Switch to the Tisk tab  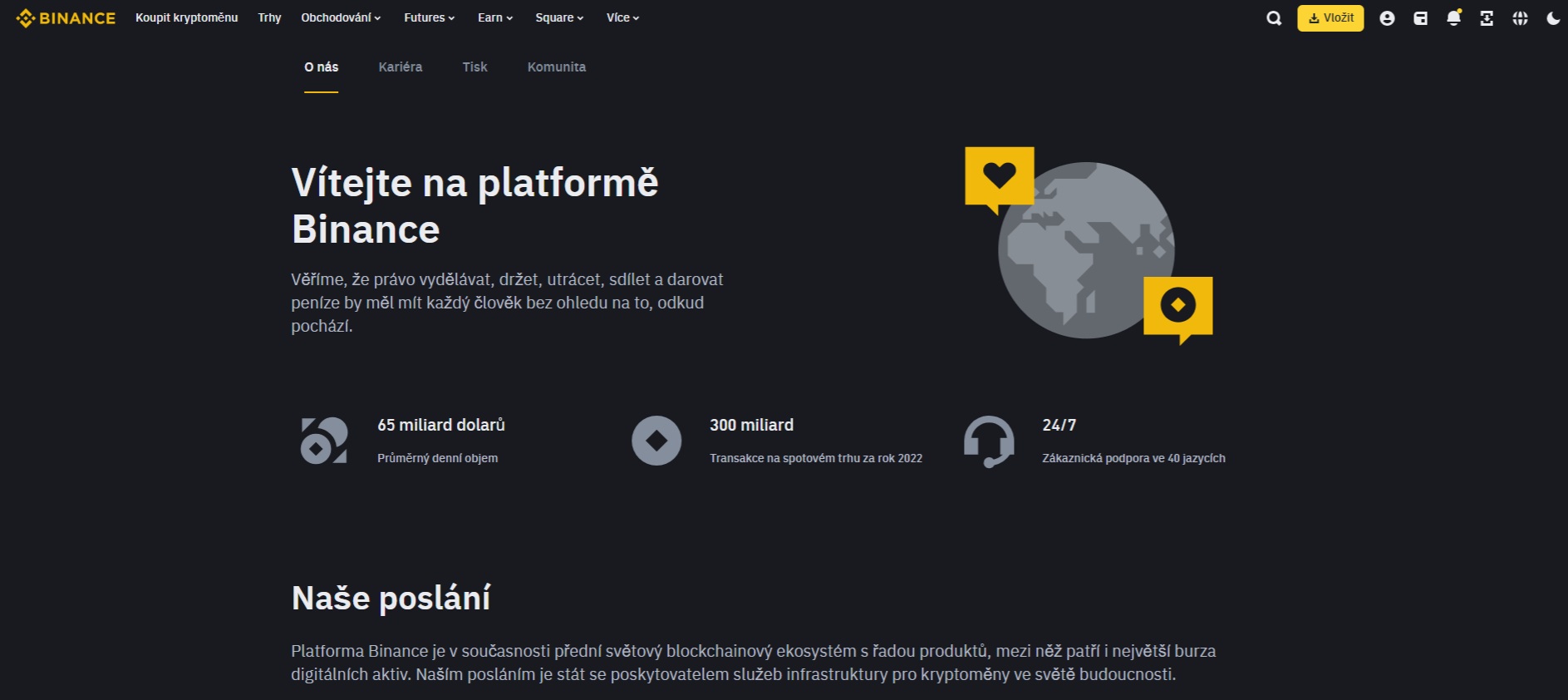[x=474, y=67]
